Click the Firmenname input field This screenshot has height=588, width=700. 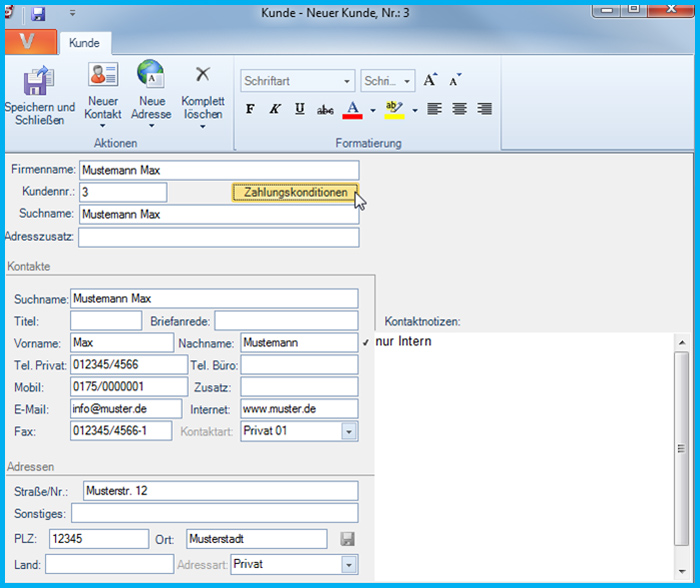point(219,170)
